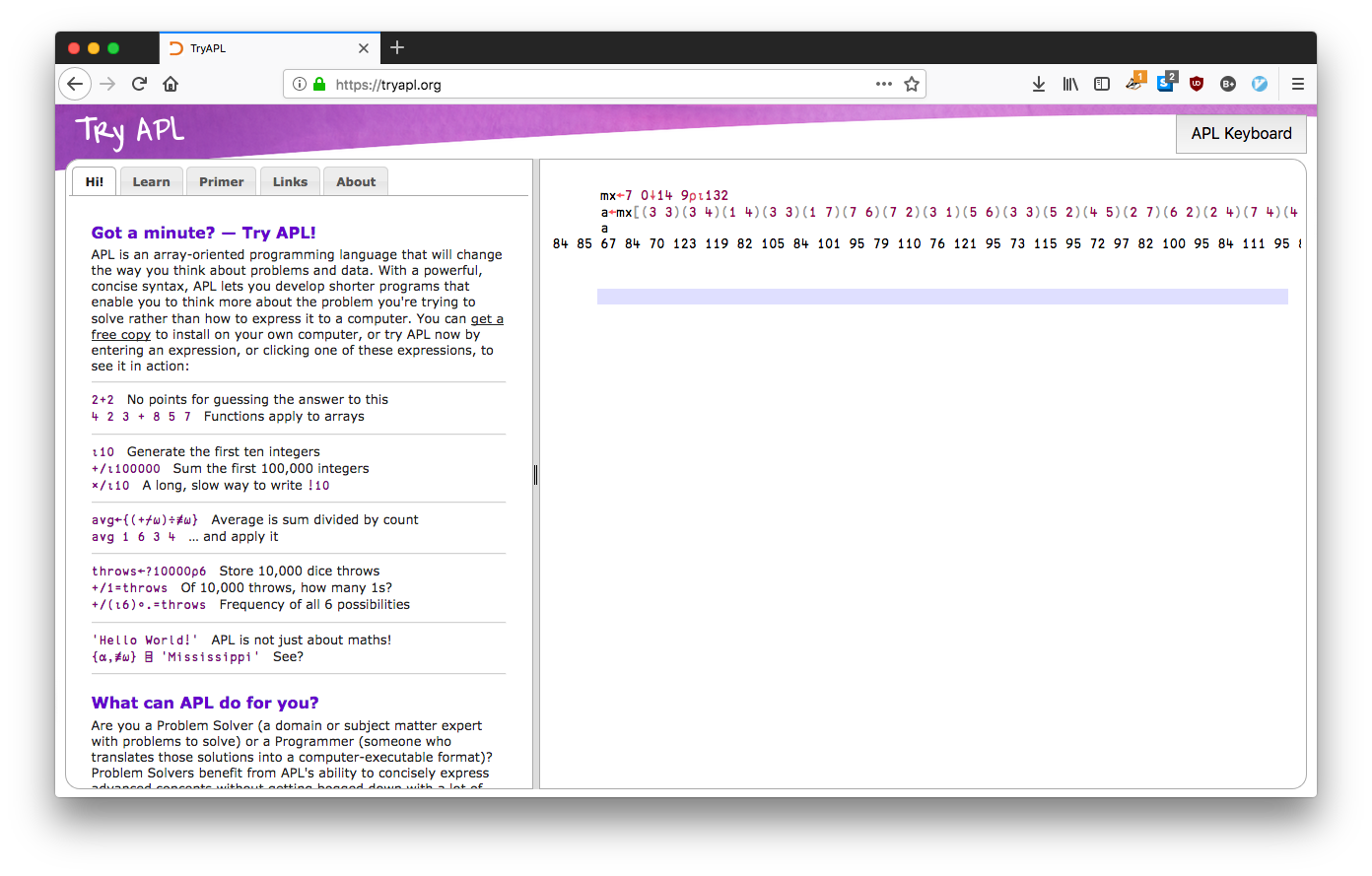
Task: Close the TryAPL tab
Action: (x=364, y=48)
